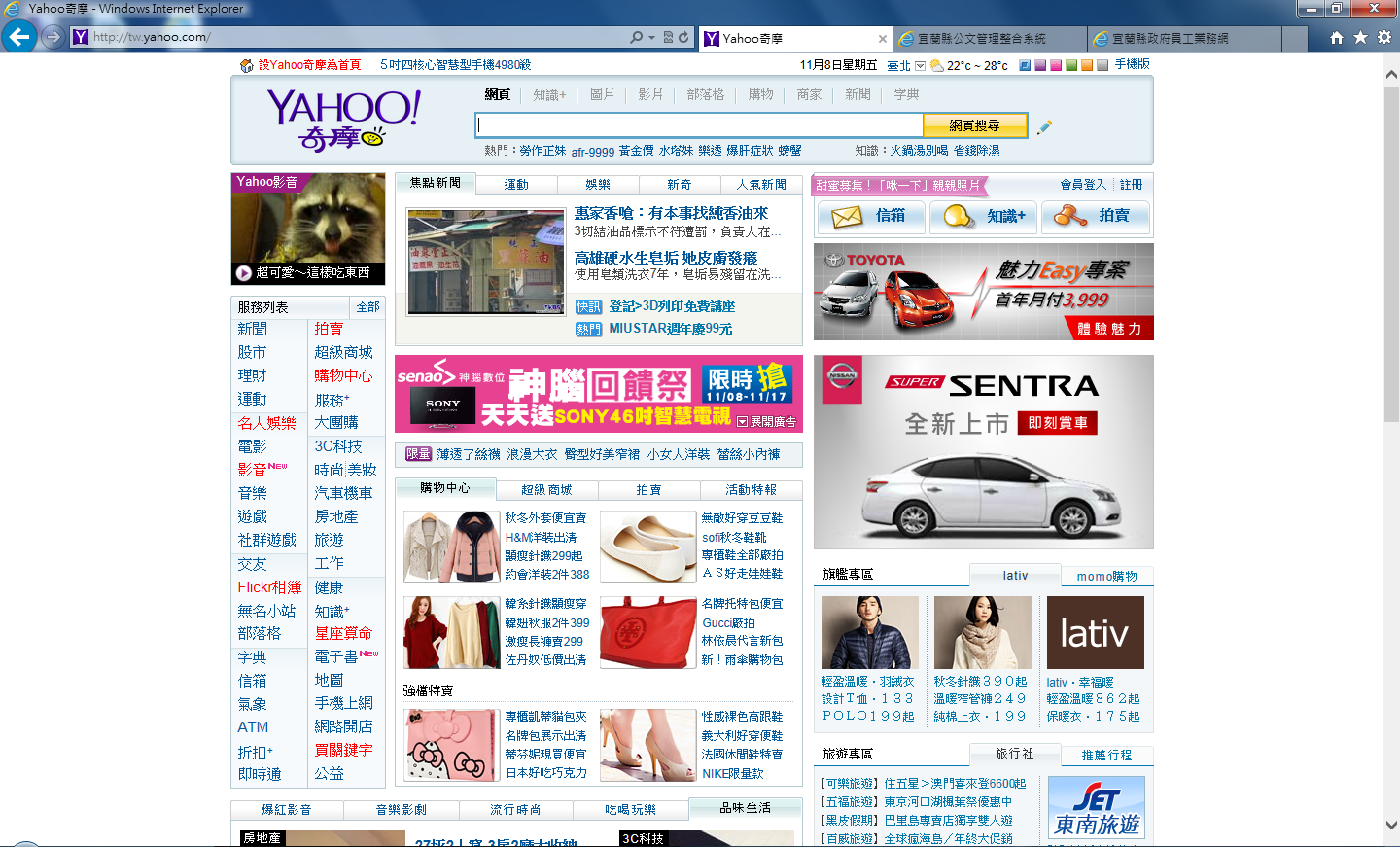Click the dark lativ logo tile

(1095, 633)
